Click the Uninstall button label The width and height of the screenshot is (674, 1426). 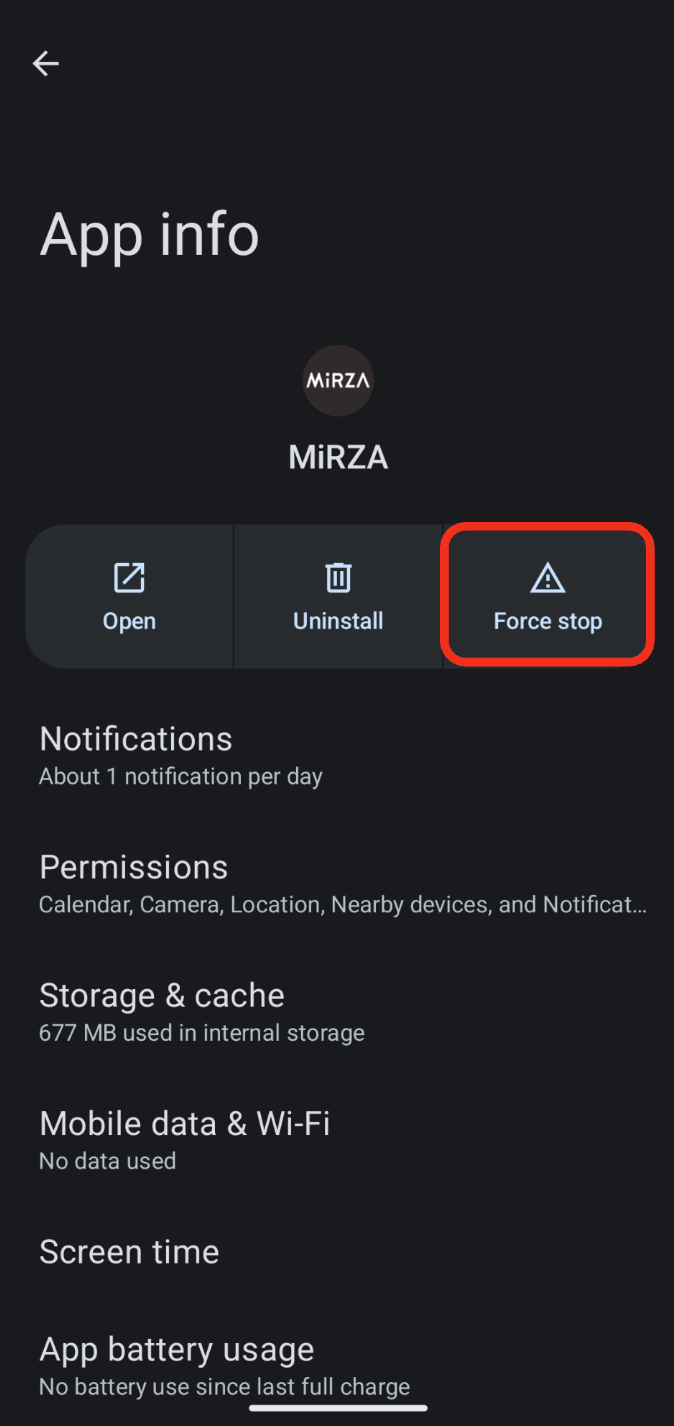click(338, 621)
